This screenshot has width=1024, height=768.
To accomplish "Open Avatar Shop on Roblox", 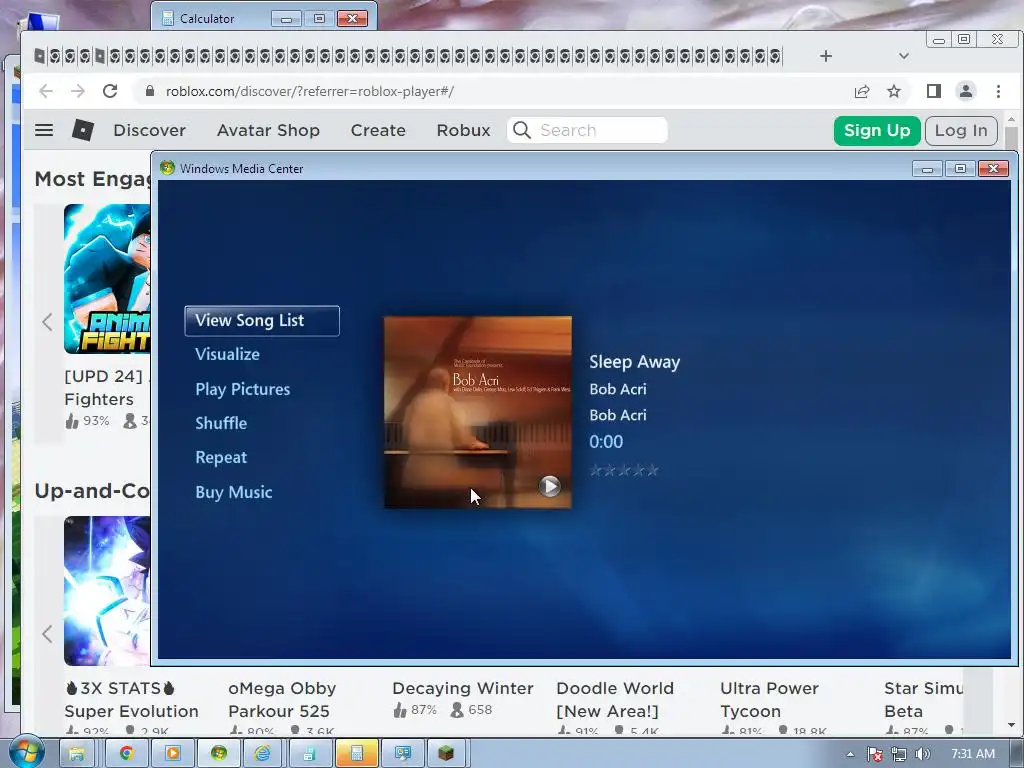I will tap(268, 130).
